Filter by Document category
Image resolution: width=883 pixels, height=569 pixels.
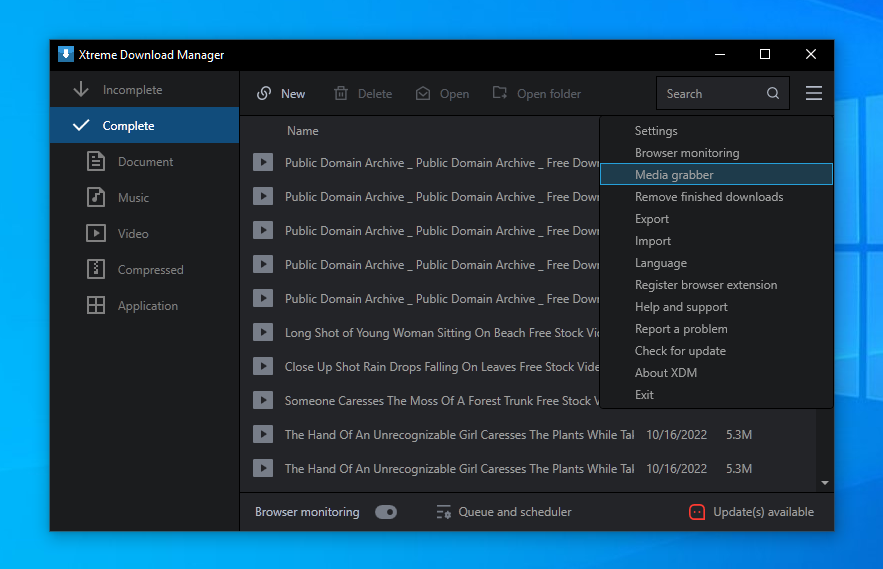145,161
